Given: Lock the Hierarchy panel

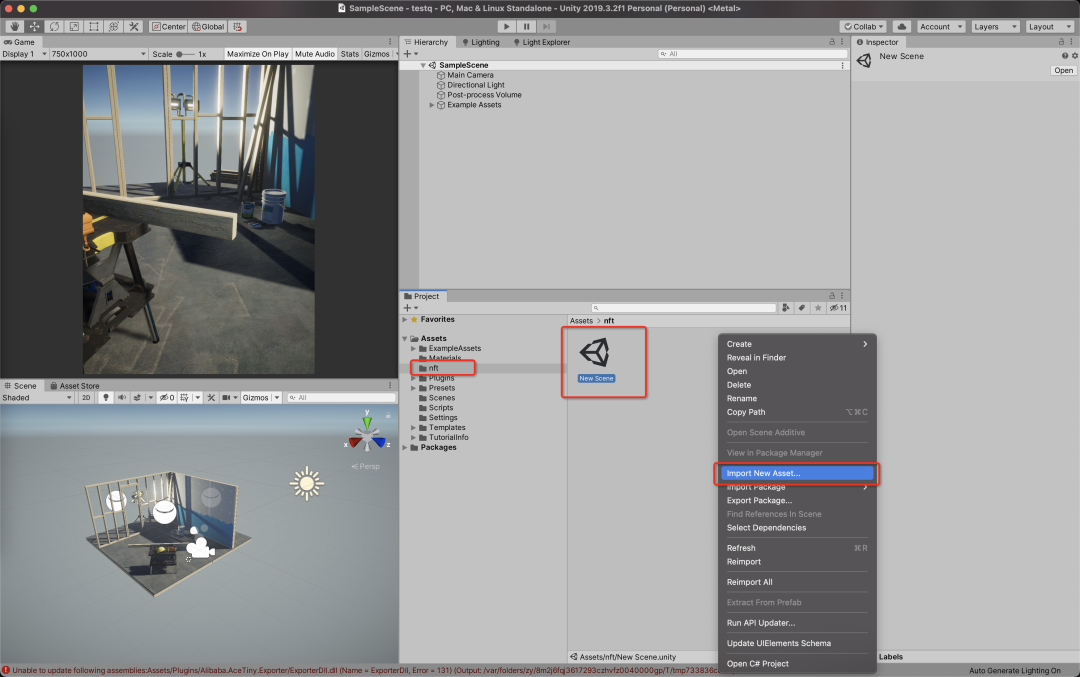Looking at the screenshot, I should 831,42.
